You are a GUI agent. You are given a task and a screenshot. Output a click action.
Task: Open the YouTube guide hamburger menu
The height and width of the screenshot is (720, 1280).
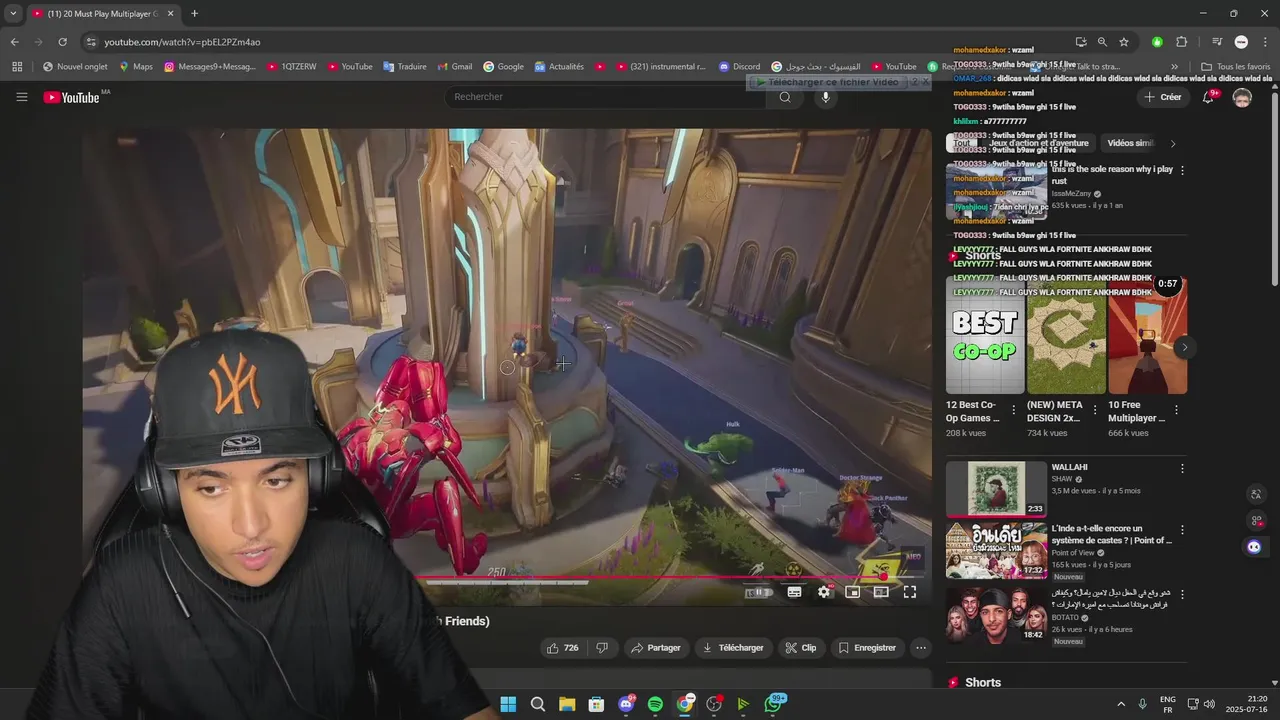click(x=21, y=97)
